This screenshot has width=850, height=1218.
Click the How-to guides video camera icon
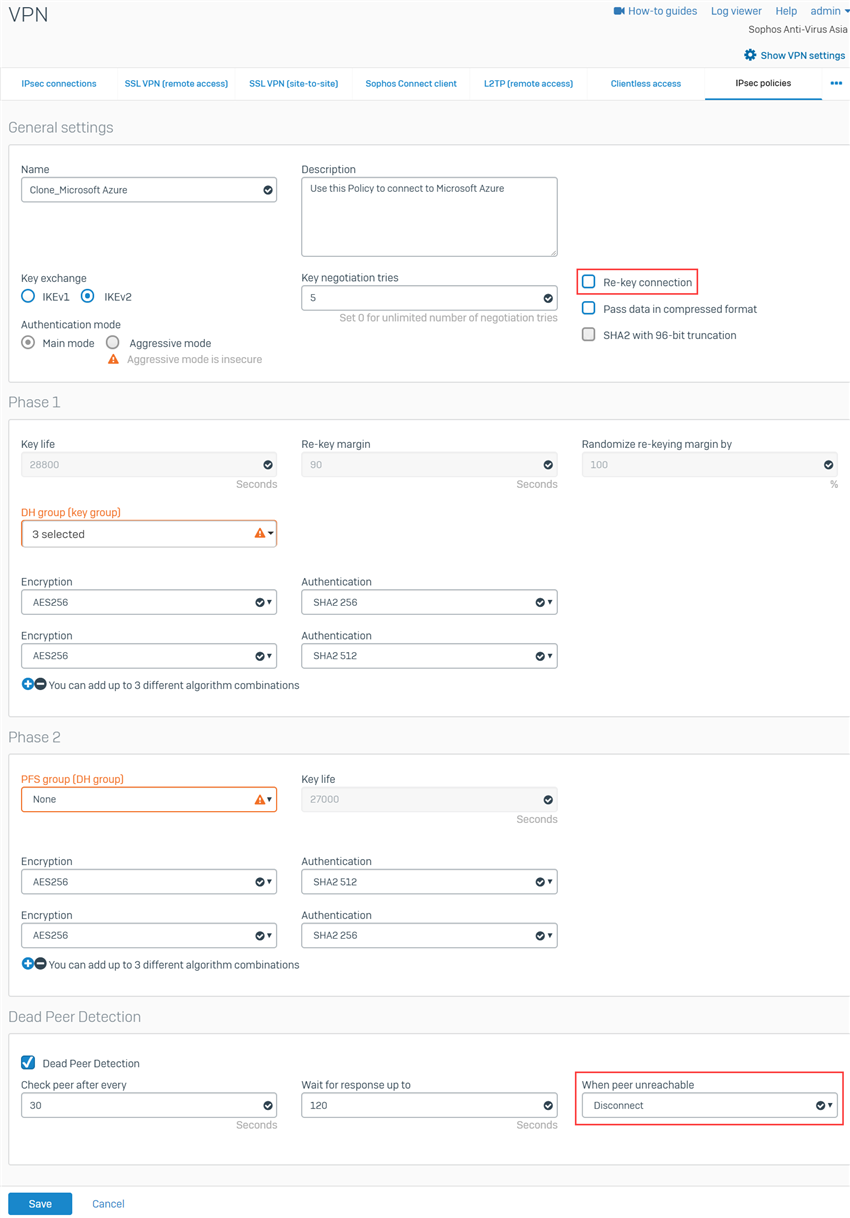(x=619, y=11)
